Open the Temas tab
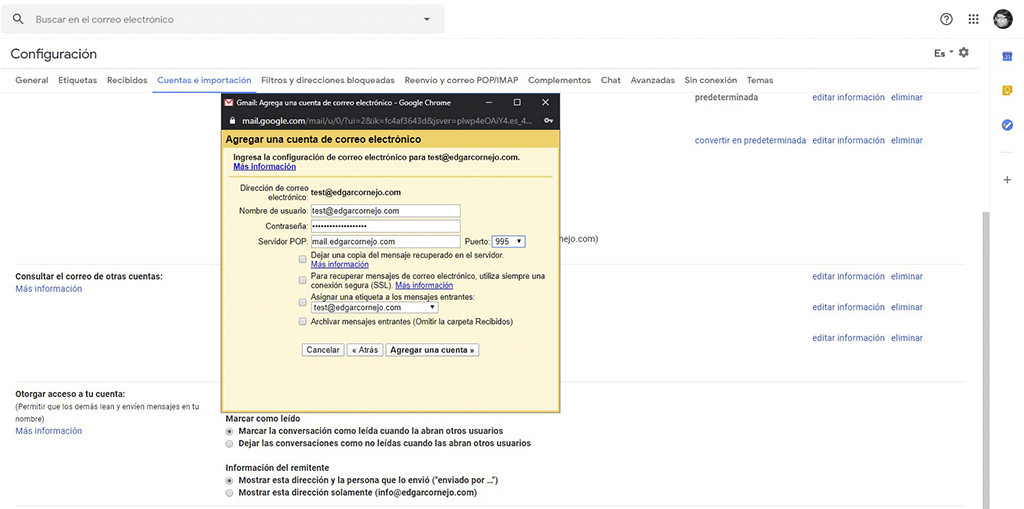Screen dimensions: 1024x509 [x=760, y=80]
